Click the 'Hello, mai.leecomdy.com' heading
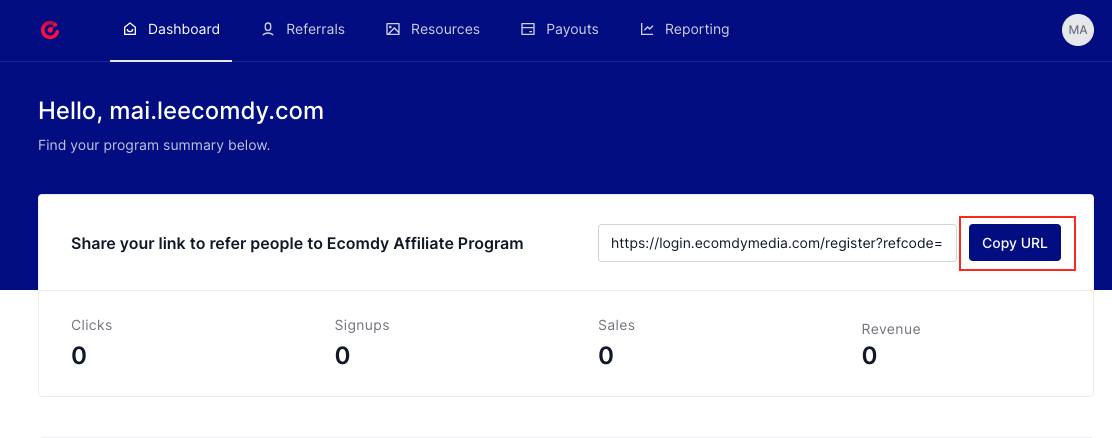1112x438 pixels. 181,111
